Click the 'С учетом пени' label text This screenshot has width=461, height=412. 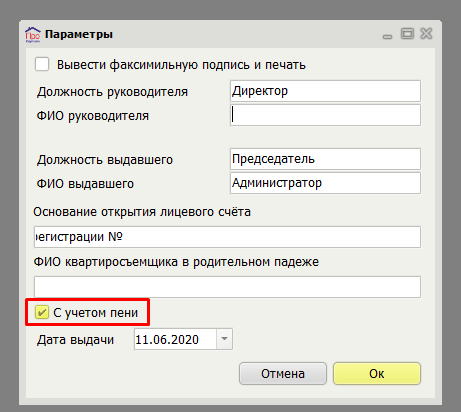(96, 313)
